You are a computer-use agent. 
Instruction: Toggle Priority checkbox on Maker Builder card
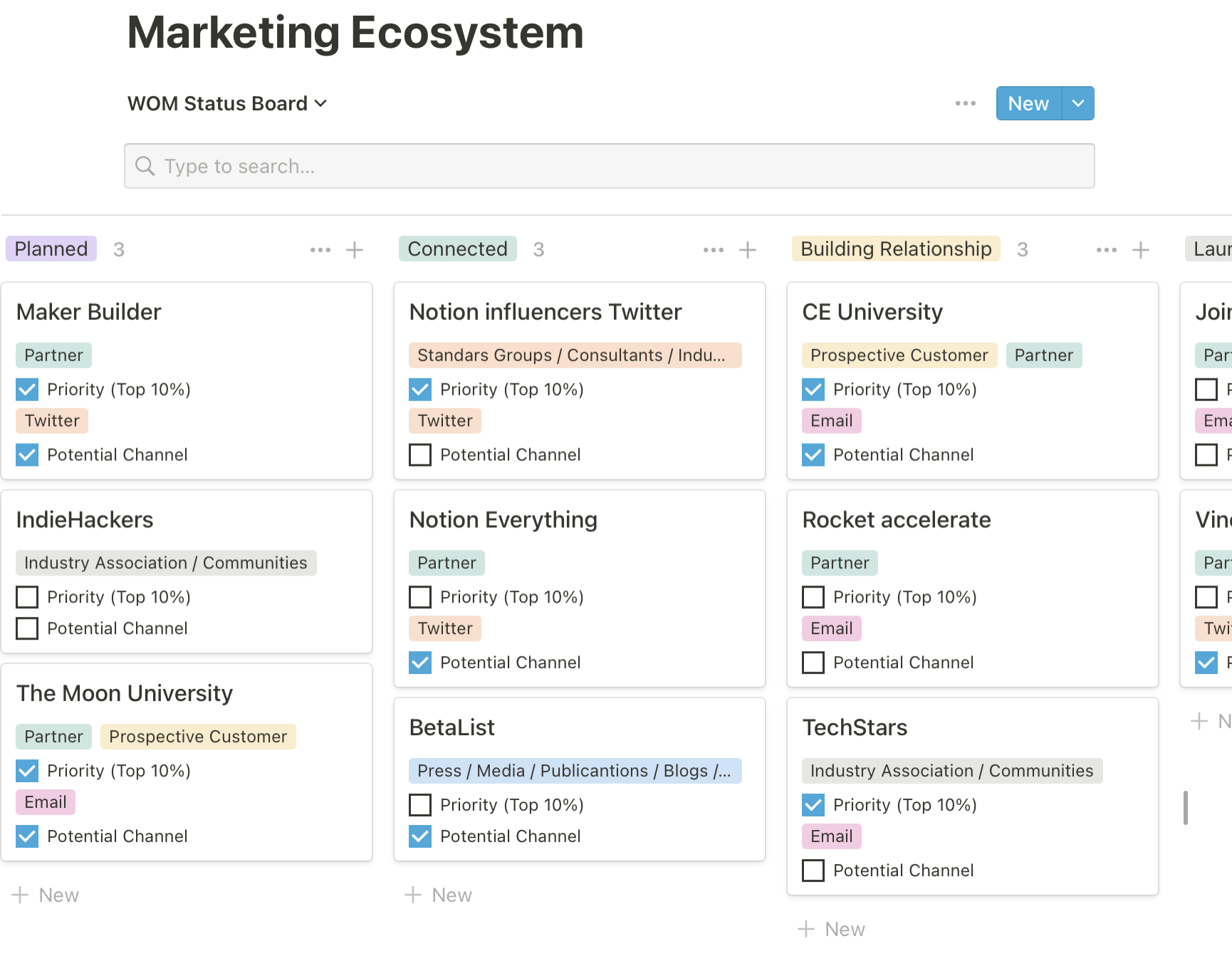(27, 389)
